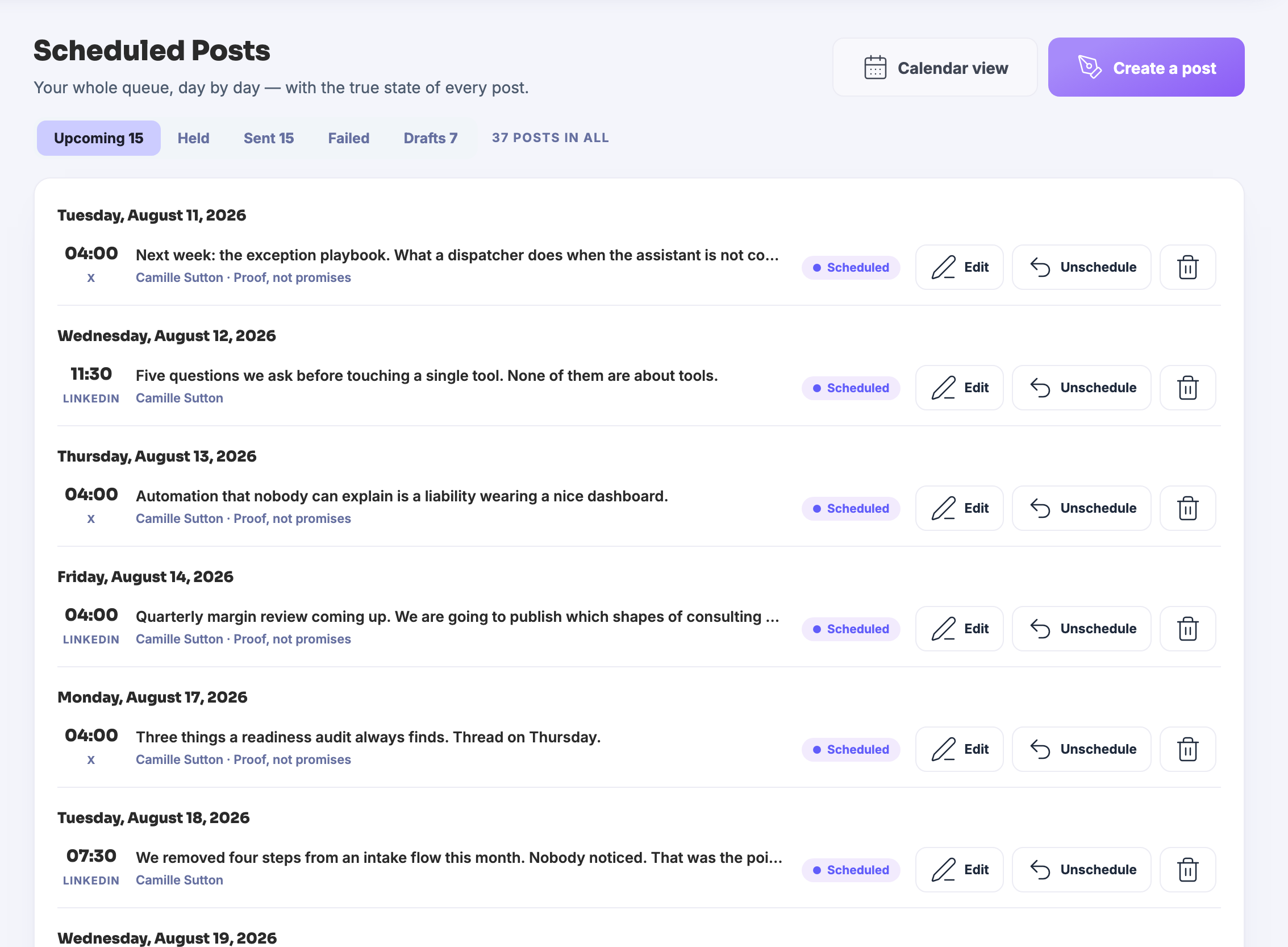Edit the 'Five questions we ask' post
Viewport: 1288px width, 947px height.
pos(959,388)
